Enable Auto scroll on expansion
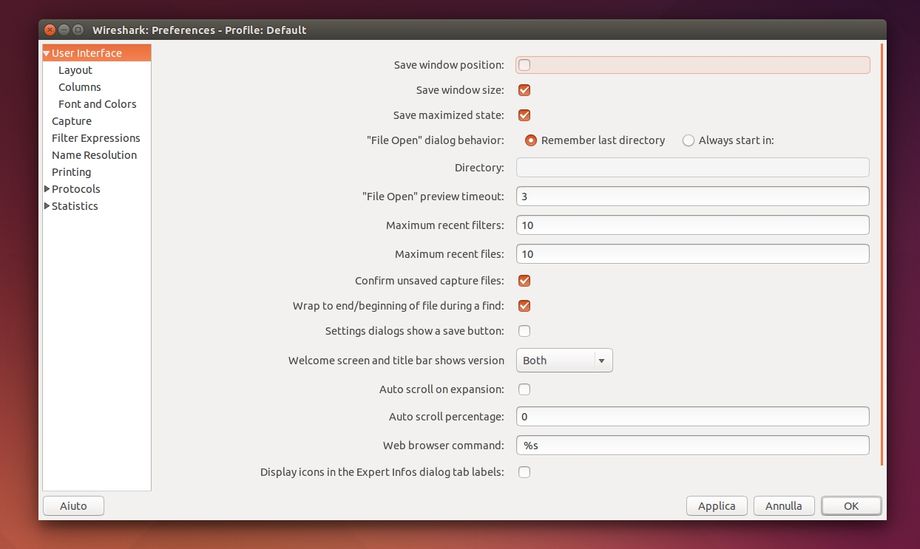 click(x=524, y=389)
